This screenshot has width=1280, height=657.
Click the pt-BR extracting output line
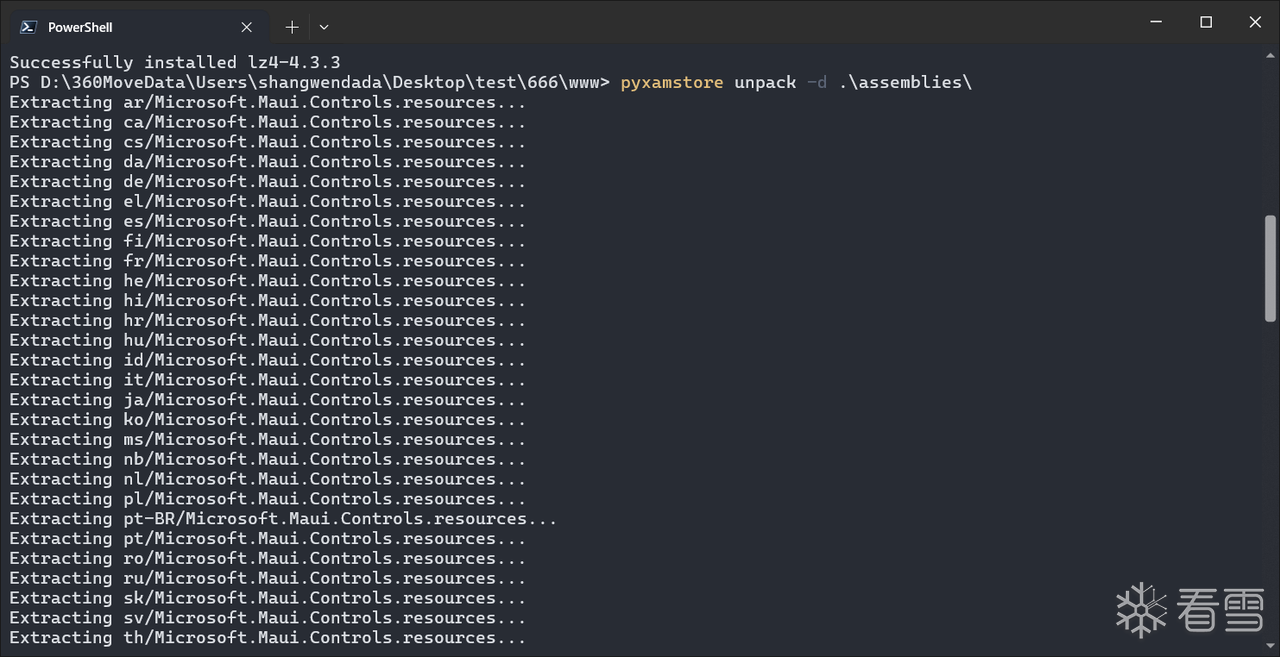[x=283, y=518]
